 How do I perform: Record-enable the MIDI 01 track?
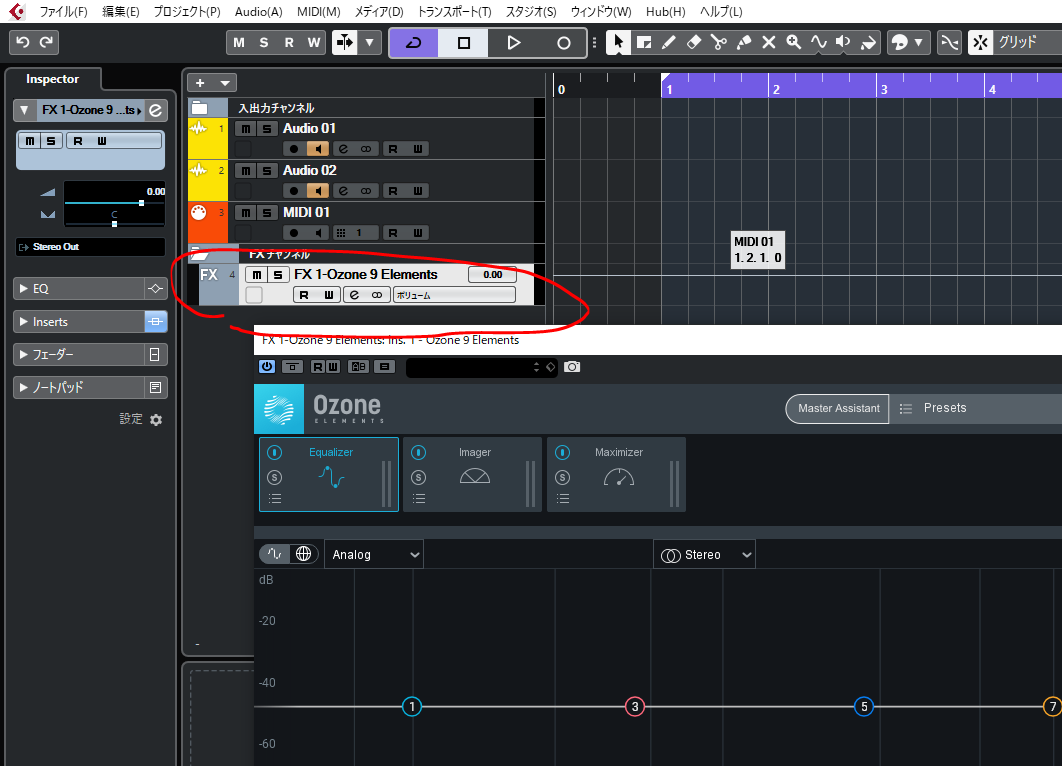[x=293, y=233]
